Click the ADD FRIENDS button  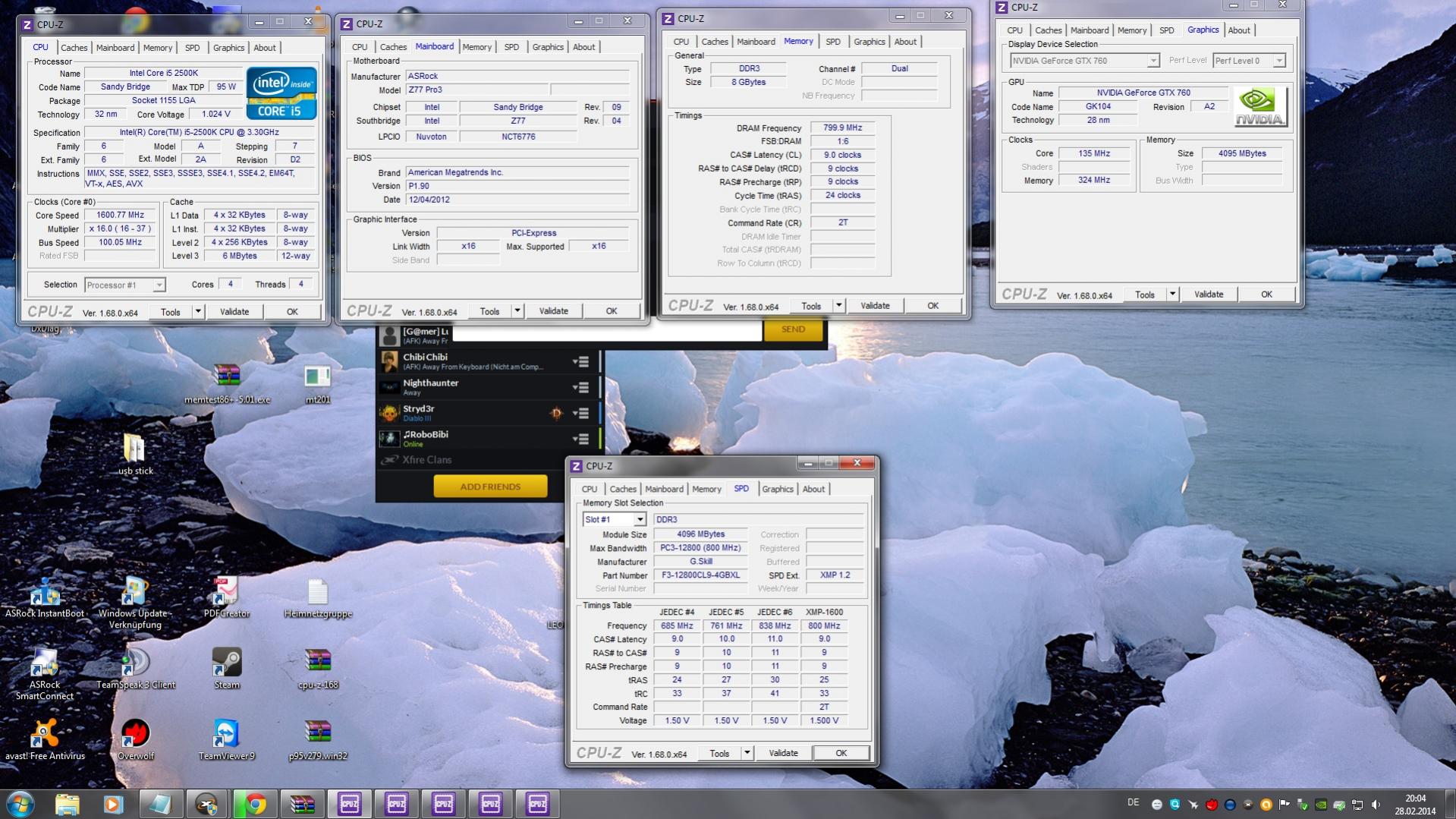pos(490,487)
